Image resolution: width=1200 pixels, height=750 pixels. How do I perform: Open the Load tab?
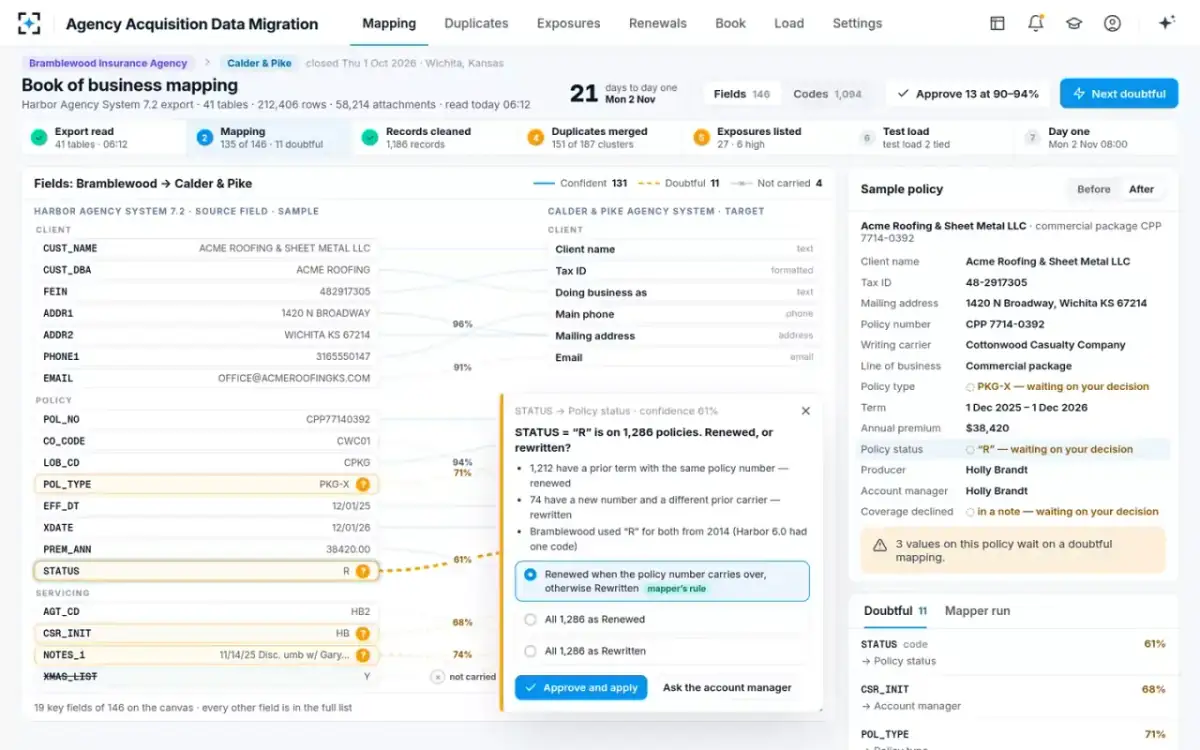click(789, 23)
